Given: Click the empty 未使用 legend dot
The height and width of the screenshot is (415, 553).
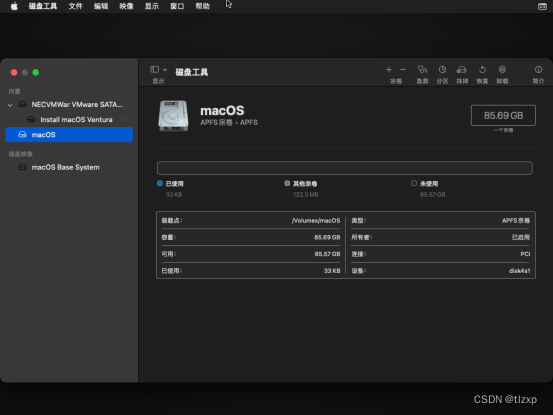Looking at the screenshot, I should tap(414, 183).
